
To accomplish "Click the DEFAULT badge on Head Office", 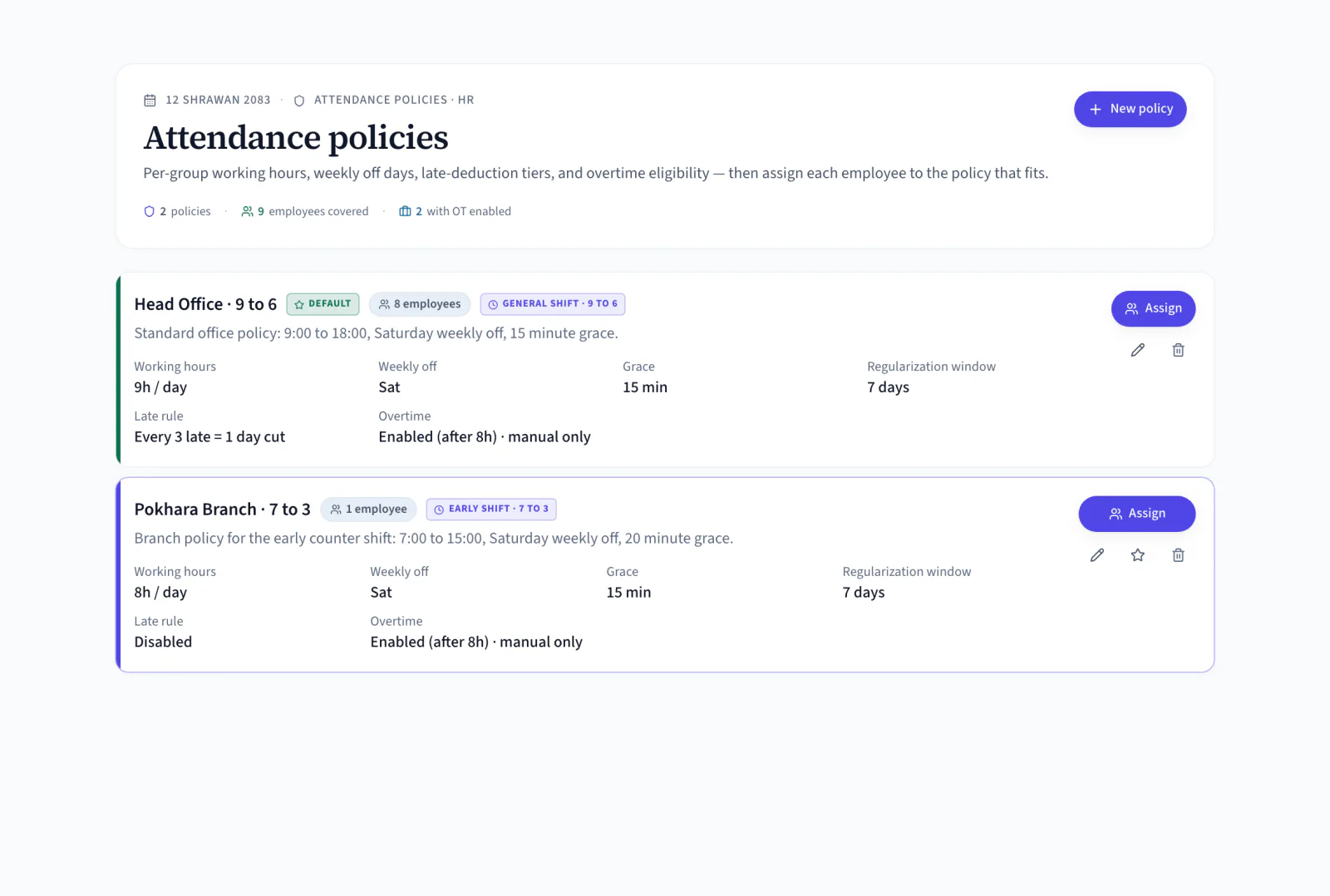I will pyautogui.click(x=323, y=304).
